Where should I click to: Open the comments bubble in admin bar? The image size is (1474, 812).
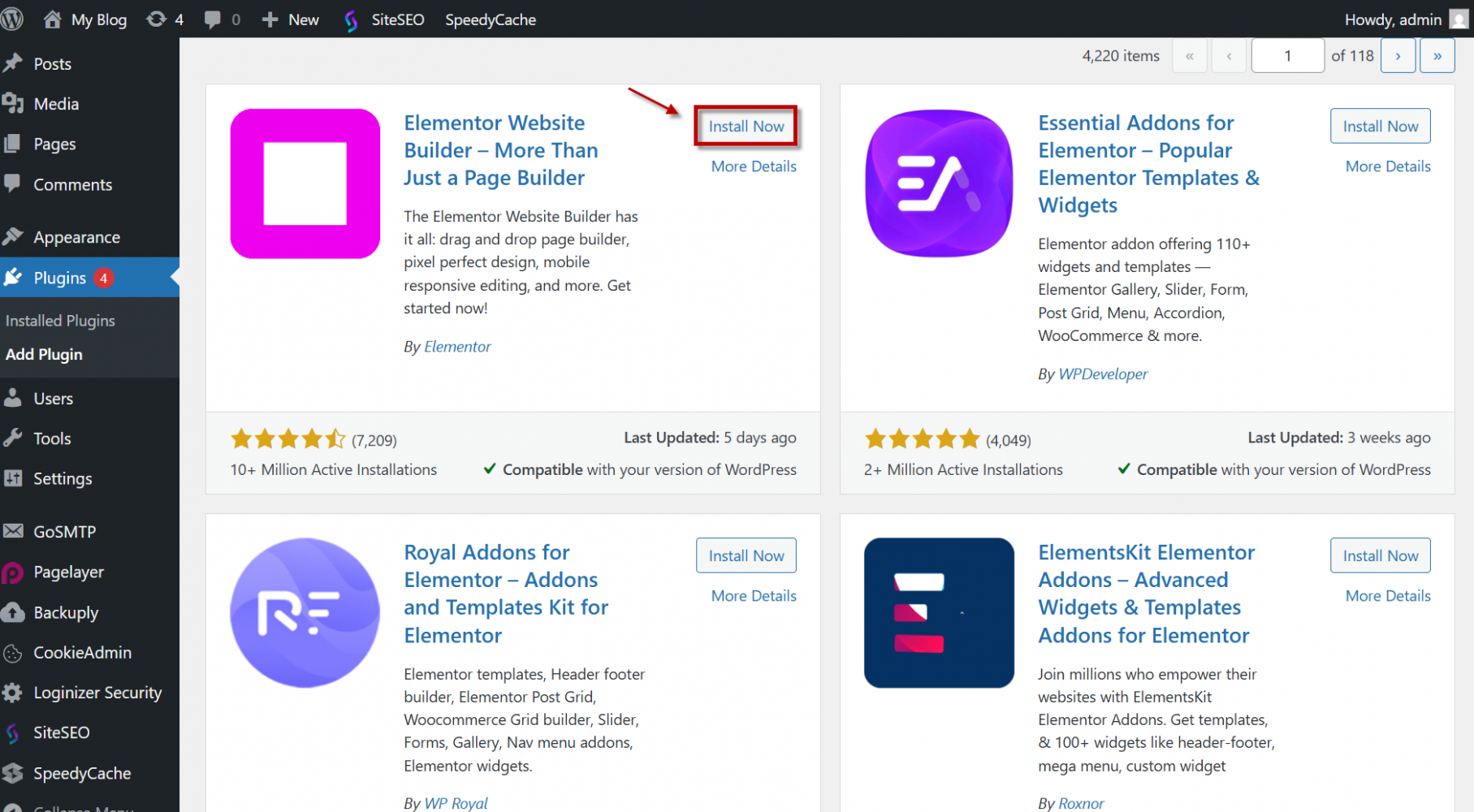[x=223, y=19]
